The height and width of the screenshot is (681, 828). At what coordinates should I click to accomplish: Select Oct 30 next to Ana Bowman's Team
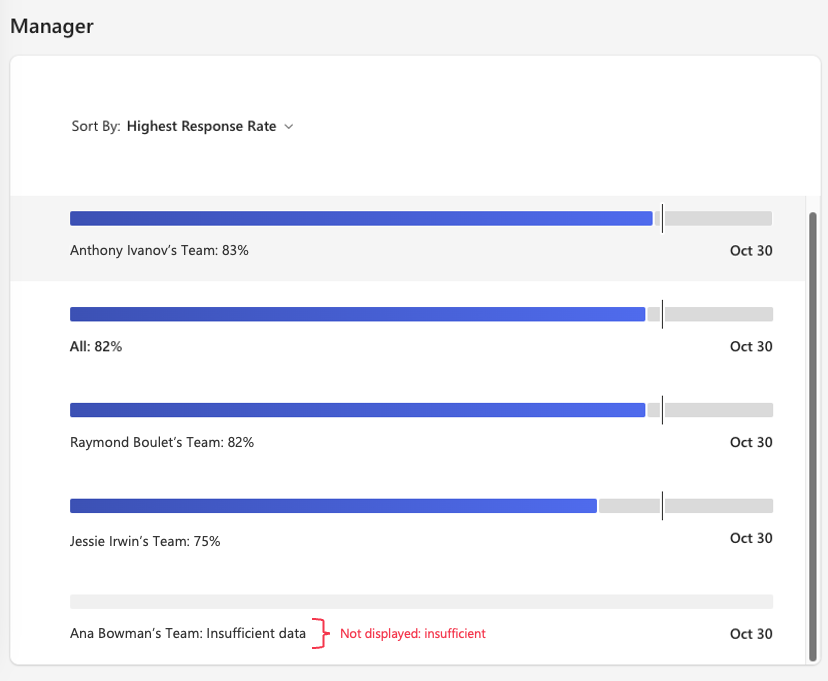coord(751,634)
